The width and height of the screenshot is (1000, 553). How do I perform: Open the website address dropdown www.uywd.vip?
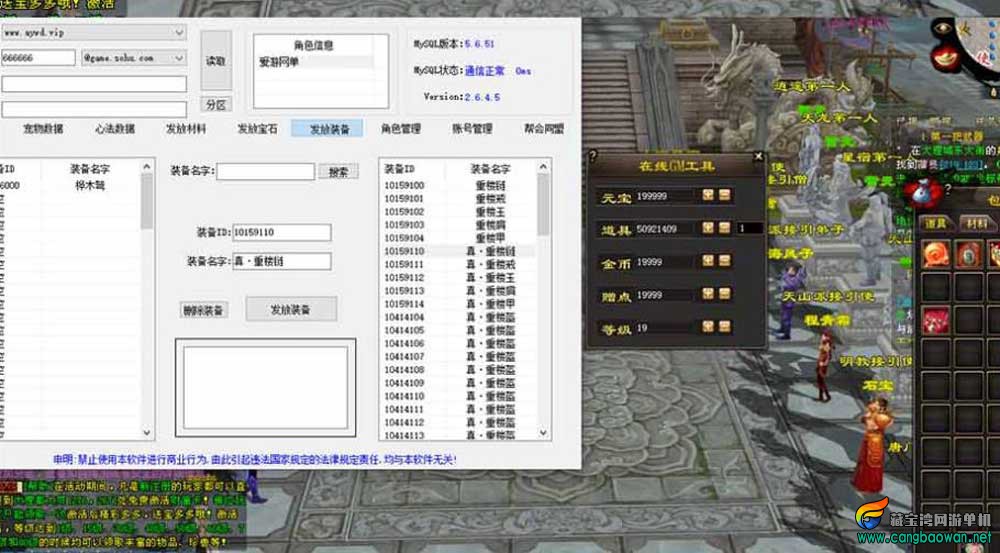(179, 32)
